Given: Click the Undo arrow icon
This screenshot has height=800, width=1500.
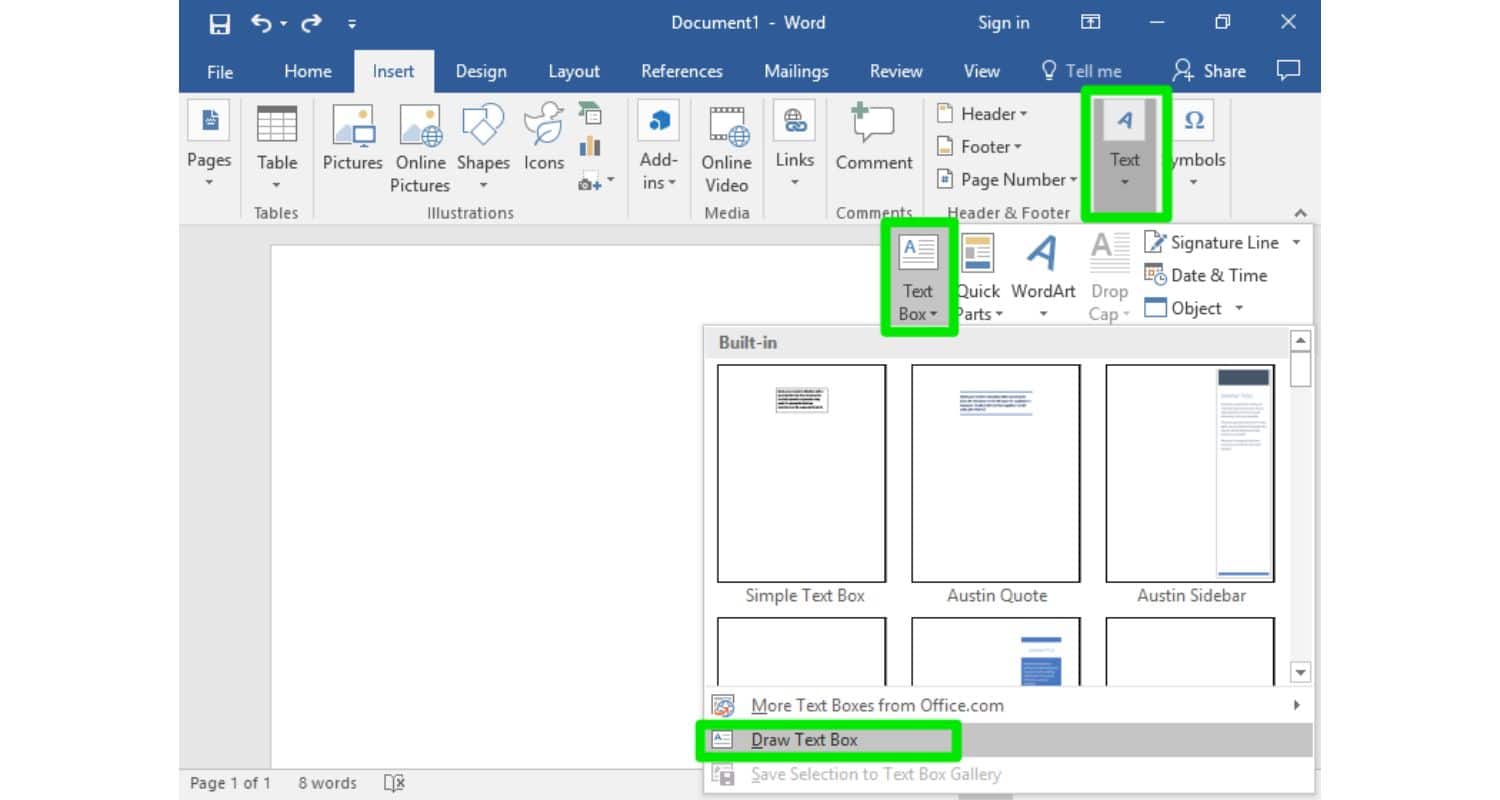Looking at the screenshot, I should (263, 23).
